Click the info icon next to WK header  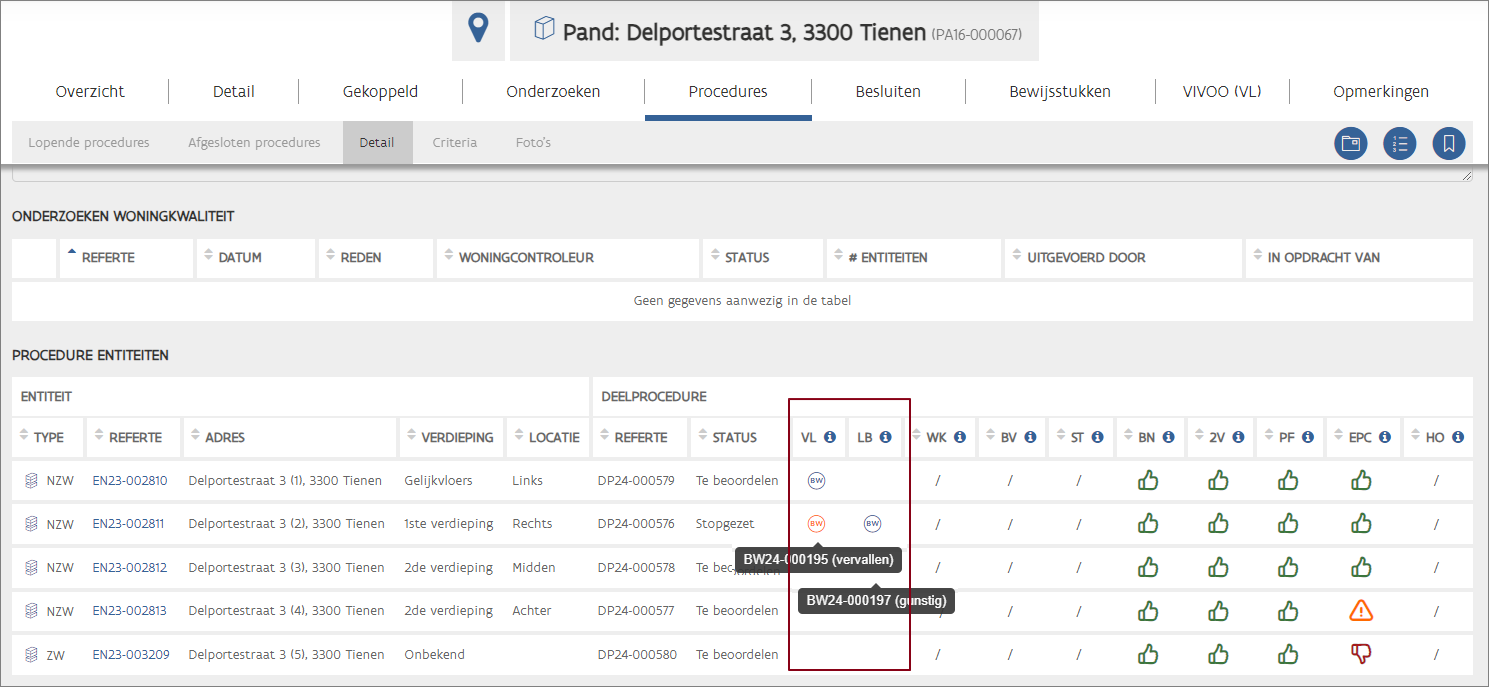(x=959, y=437)
